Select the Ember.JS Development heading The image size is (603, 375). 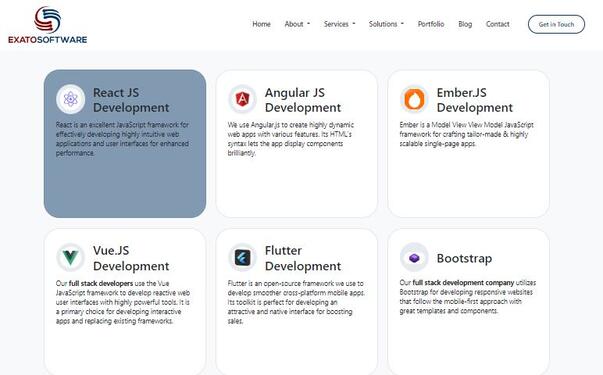click(x=475, y=100)
